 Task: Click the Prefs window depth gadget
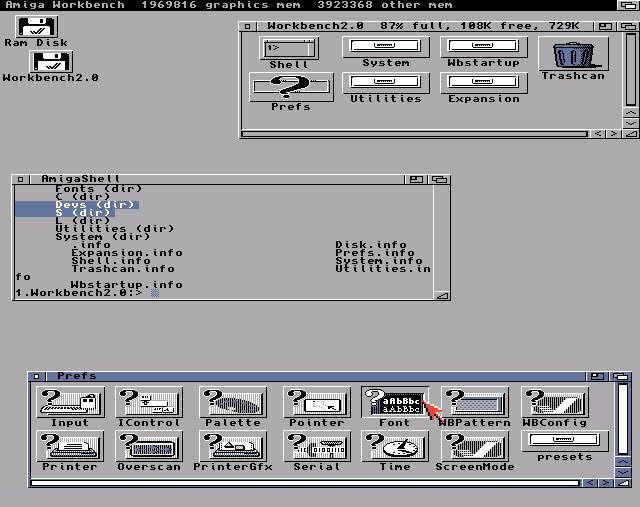pos(620,376)
